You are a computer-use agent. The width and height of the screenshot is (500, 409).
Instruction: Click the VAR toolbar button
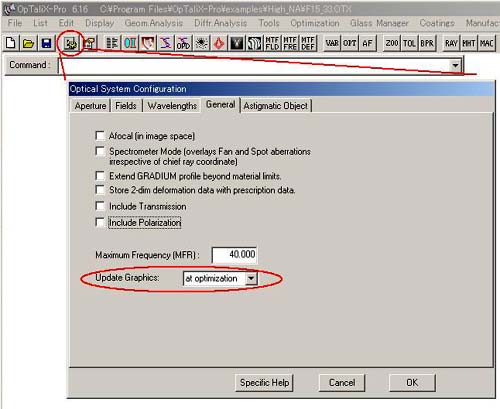(332, 43)
